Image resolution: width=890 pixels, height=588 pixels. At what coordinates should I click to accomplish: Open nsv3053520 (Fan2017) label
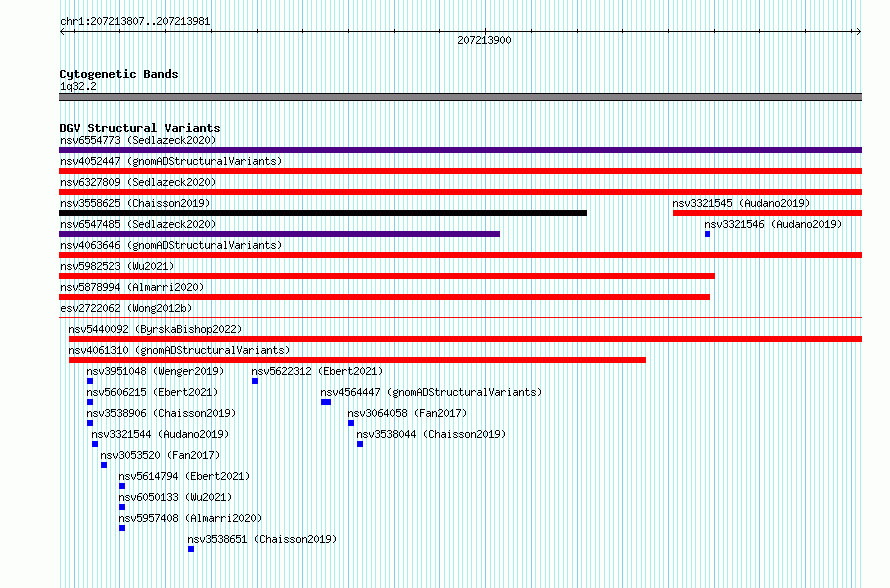pyautogui.click(x=160, y=455)
